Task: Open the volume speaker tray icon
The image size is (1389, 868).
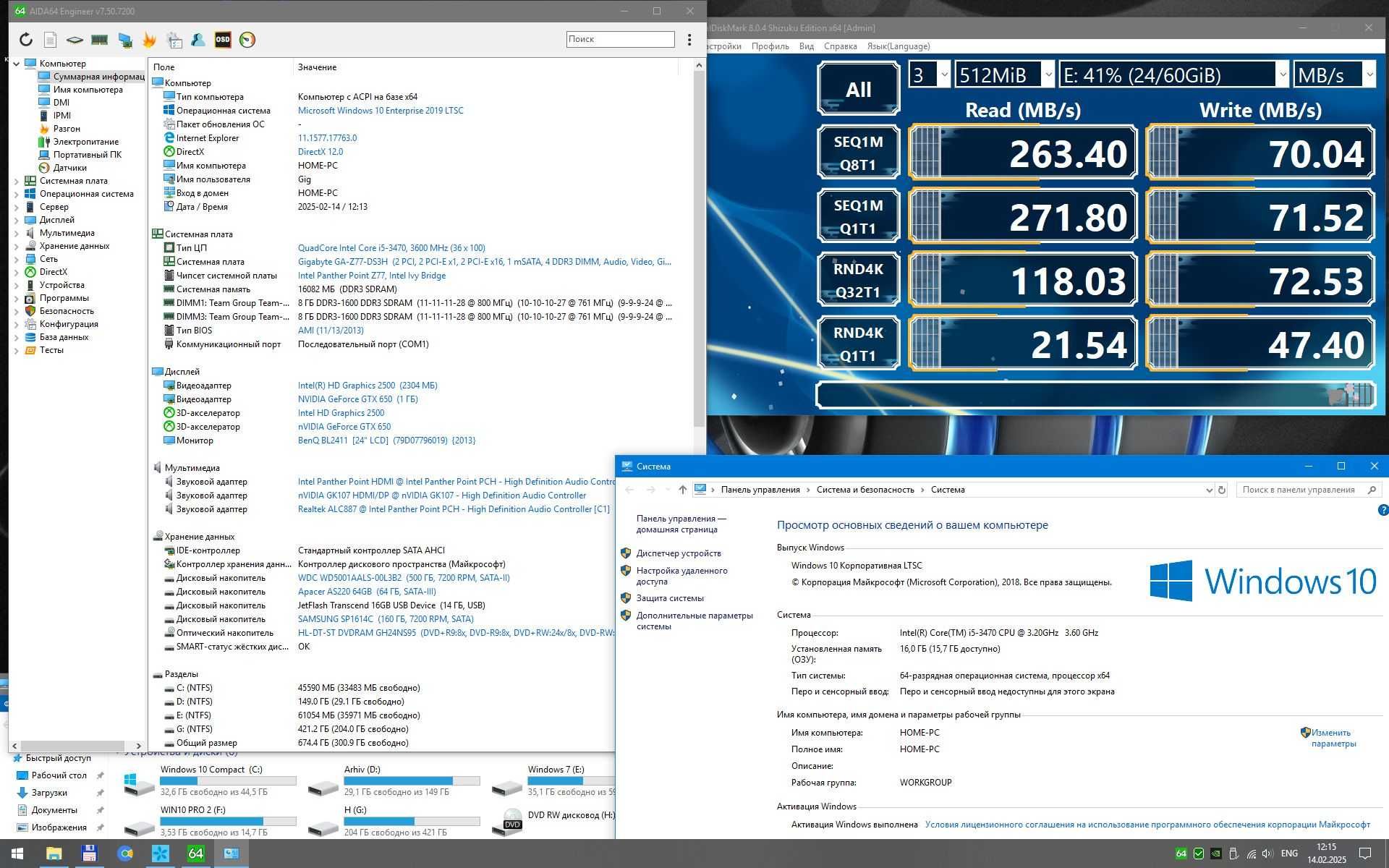Action: click(1268, 854)
